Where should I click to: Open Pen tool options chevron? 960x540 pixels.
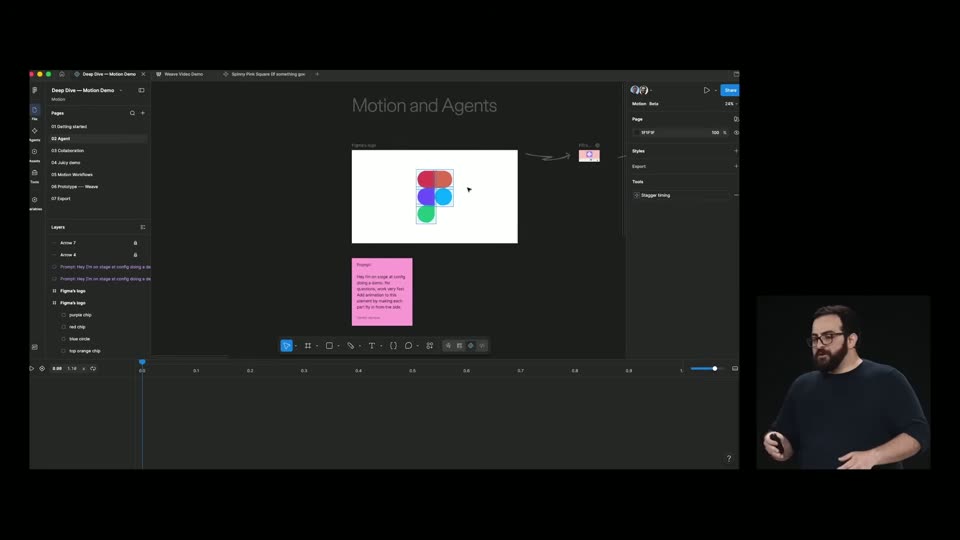tap(360, 346)
